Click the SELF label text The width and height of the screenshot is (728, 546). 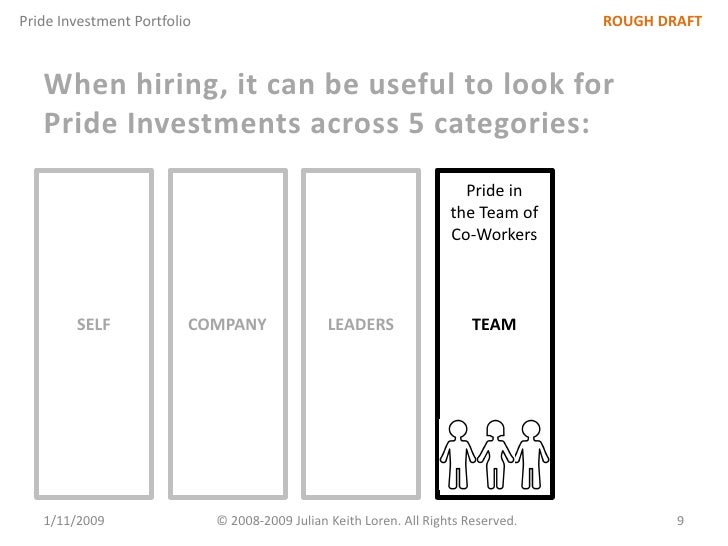point(94,324)
